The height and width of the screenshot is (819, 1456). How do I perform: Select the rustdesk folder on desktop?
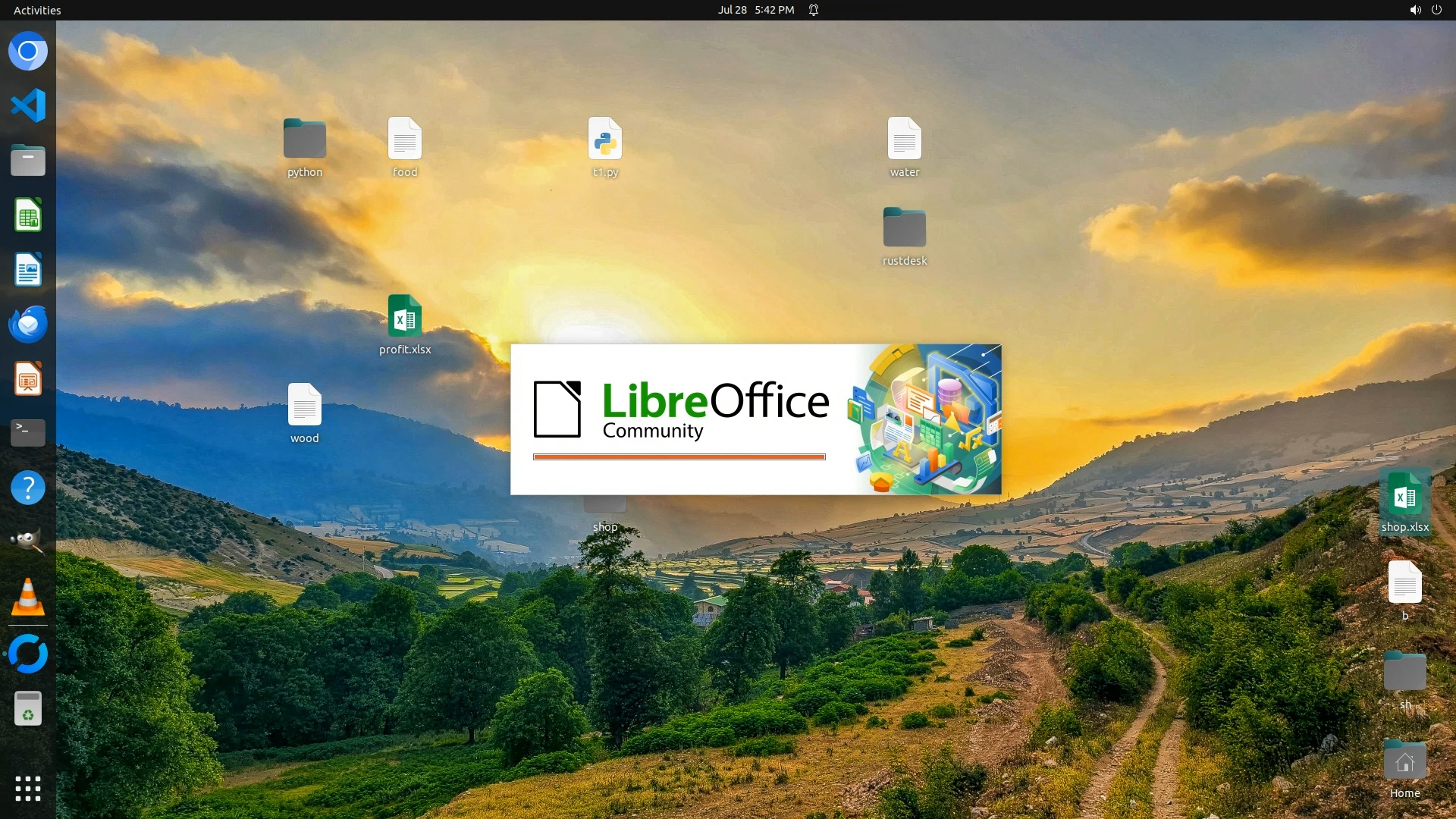(x=904, y=227)
